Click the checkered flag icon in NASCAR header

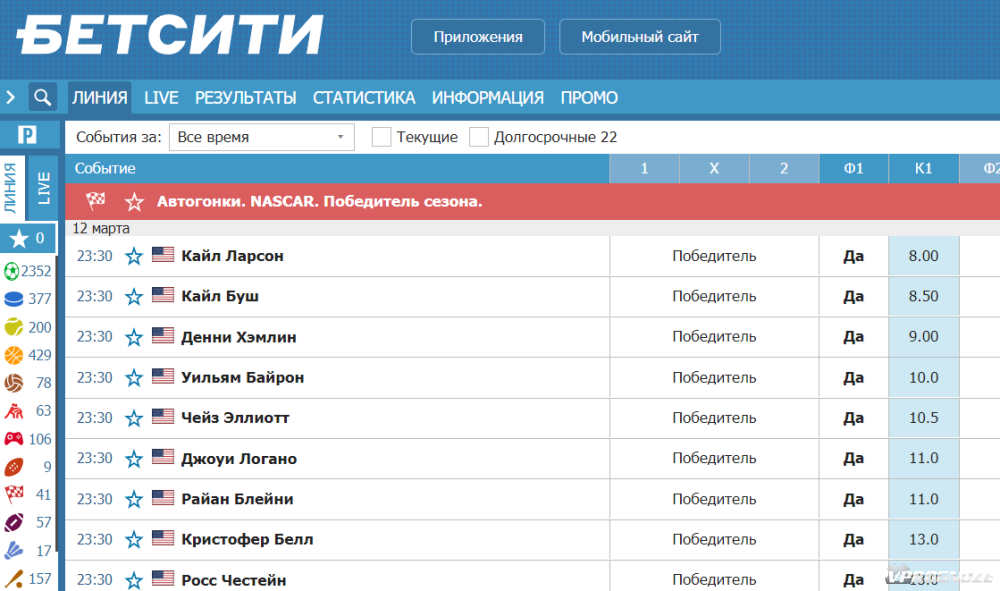pyautogui.click(x=96, y=201)
